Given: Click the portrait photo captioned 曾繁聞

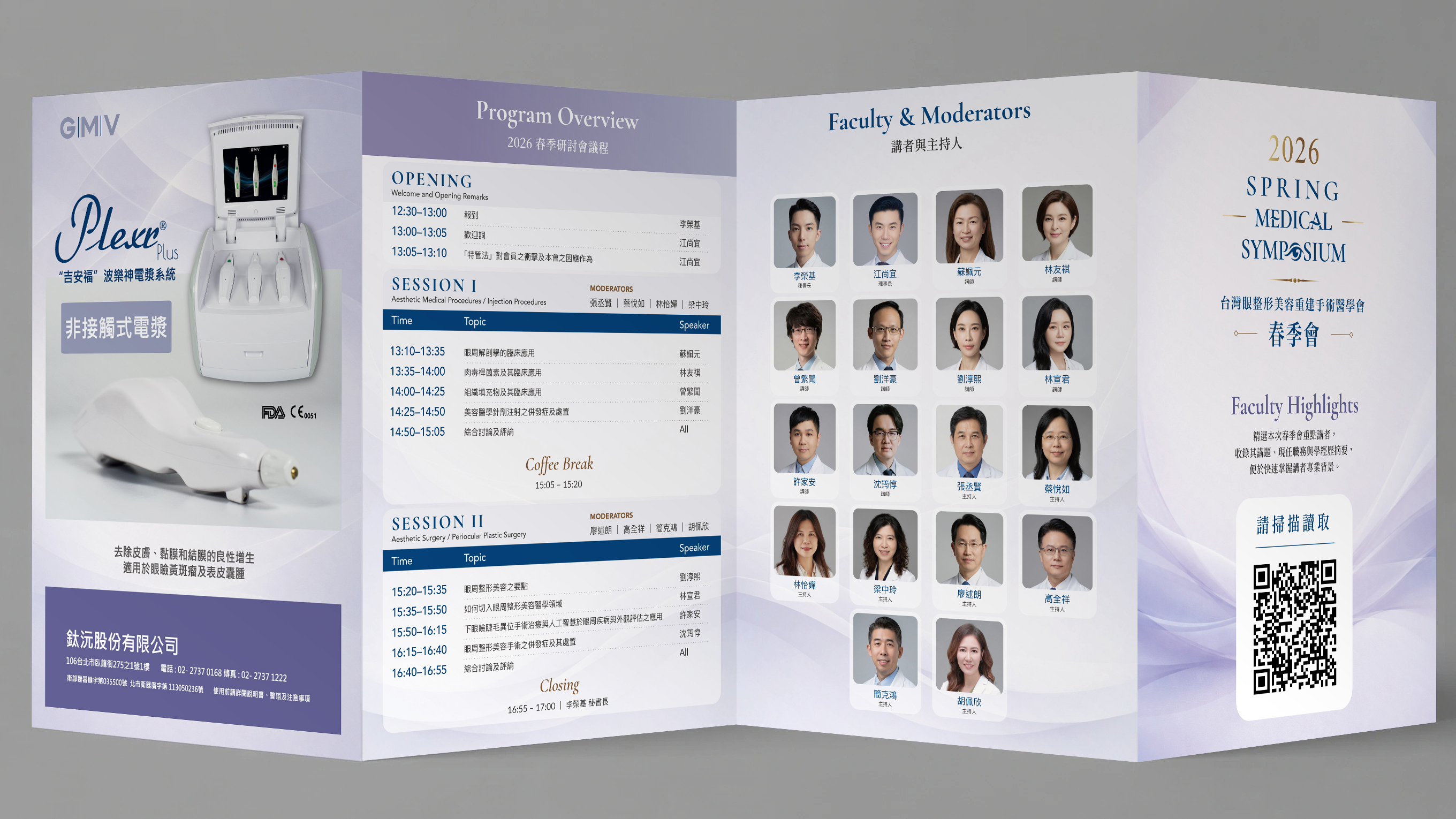Looking at the screenshot, I should [x=805, y=335].
